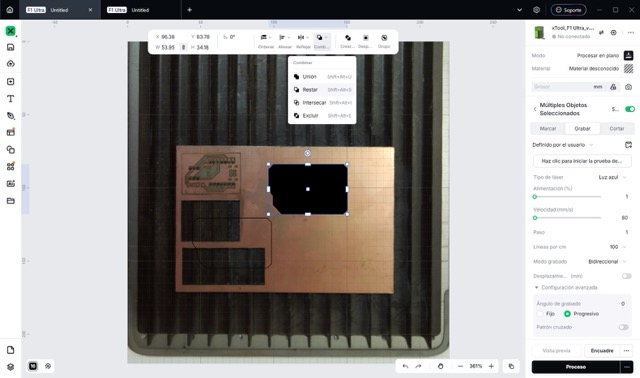Screen dimensions: 640x378
Task: Click the zoom in plus button
Action: pos(491,366)
